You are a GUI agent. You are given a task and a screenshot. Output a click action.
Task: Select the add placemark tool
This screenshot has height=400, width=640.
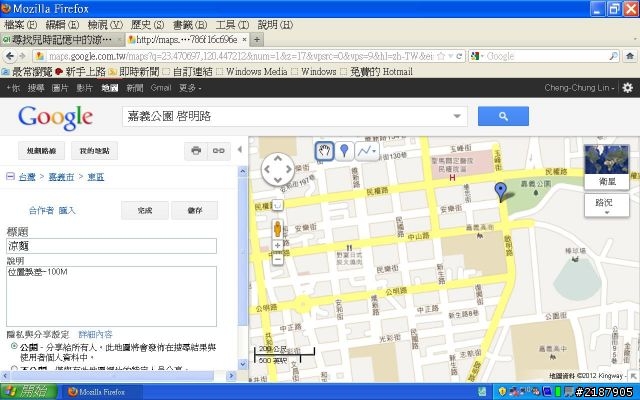tap(344, 151)
